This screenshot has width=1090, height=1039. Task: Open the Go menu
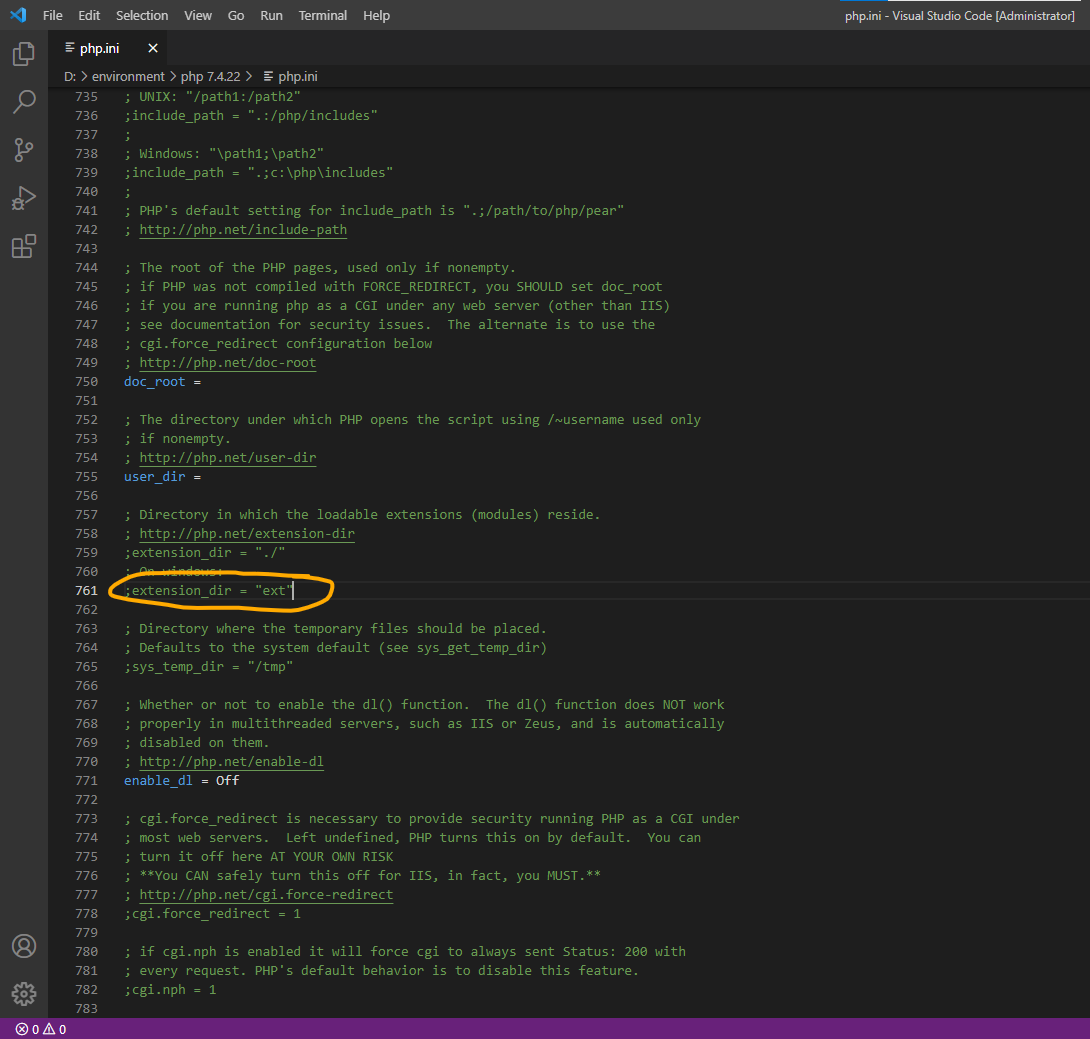pos(236,15)
